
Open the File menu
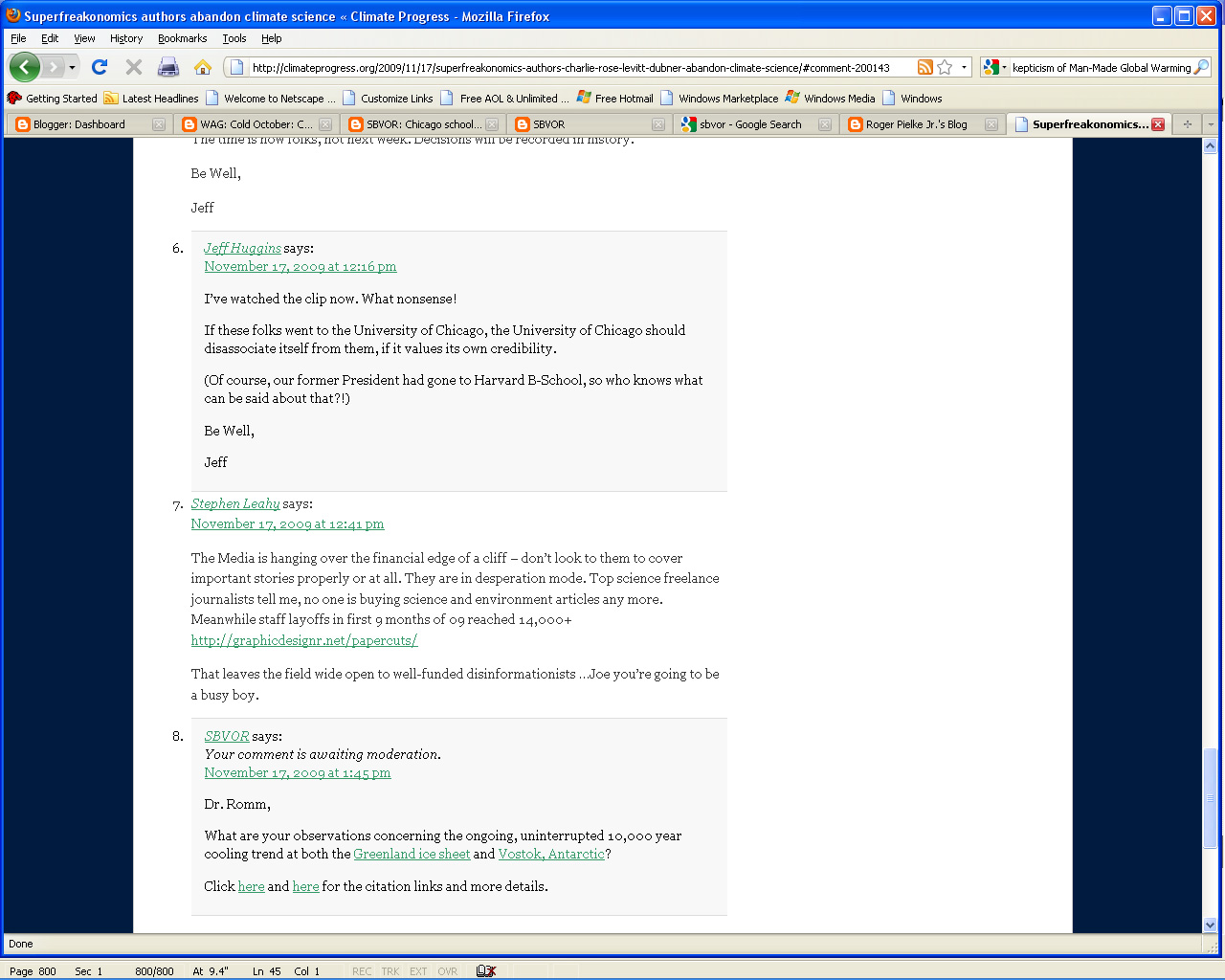(18, 38)
